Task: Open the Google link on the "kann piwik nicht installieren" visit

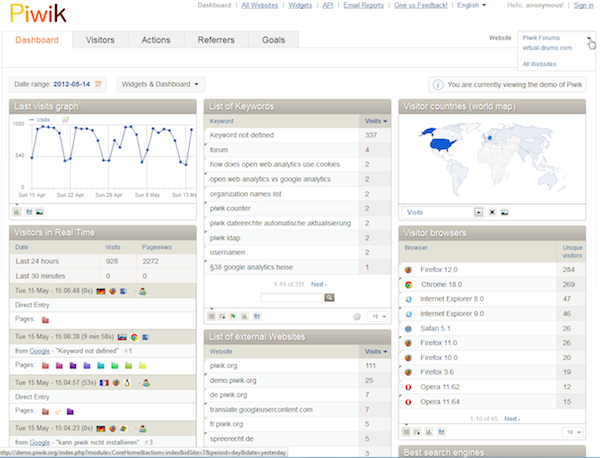Action: pos(39,442)
